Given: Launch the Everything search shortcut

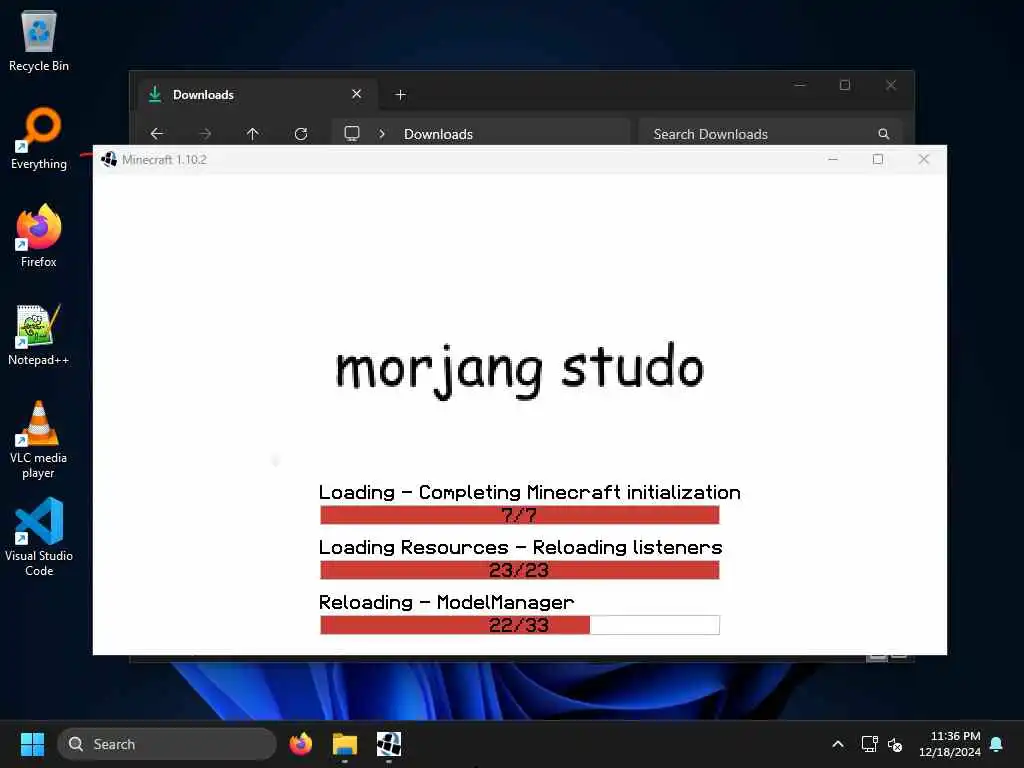Looking at the screenshot, I should tap(39, 139).
